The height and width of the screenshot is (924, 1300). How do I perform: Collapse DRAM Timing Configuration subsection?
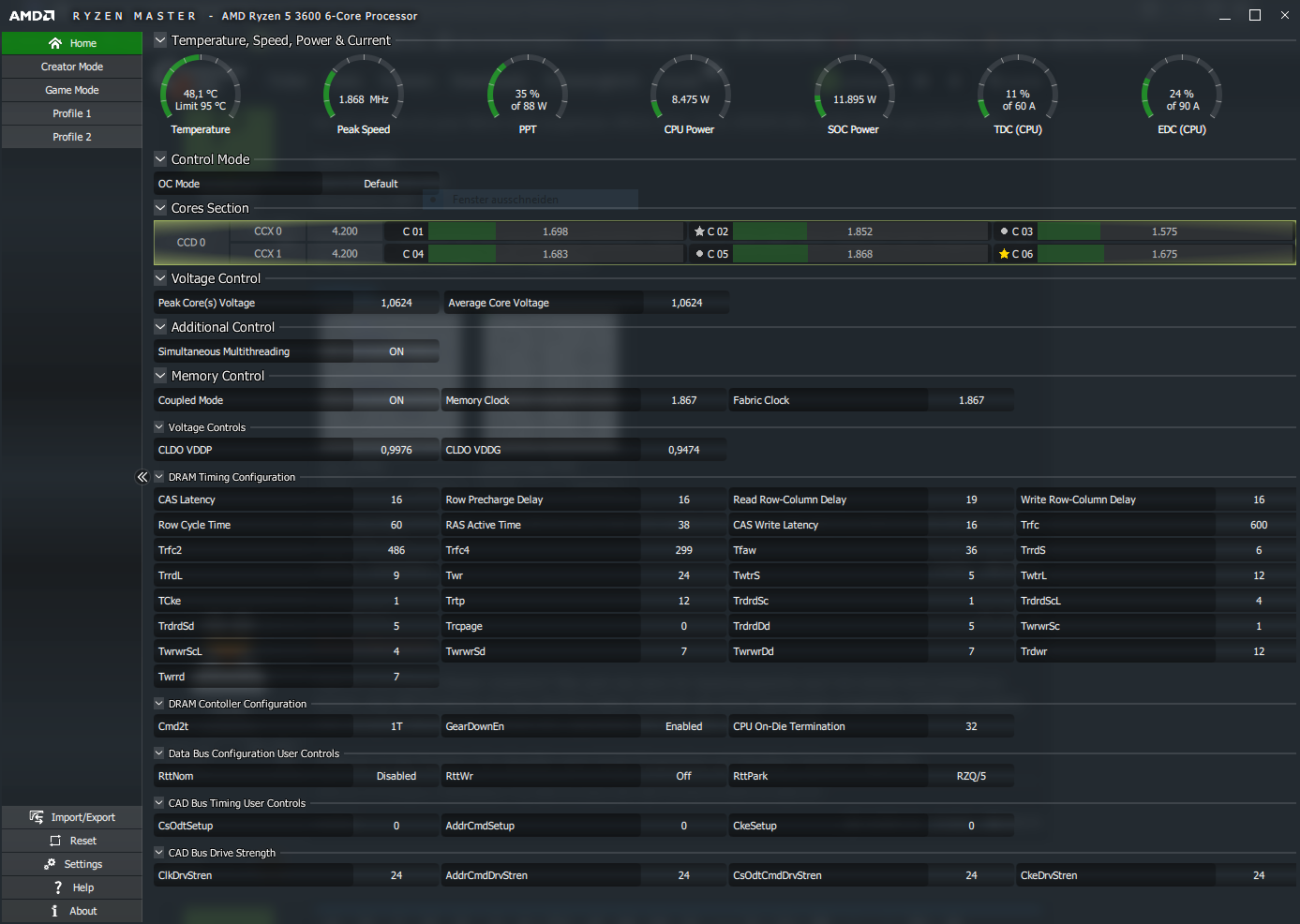click(x=159, y=477)
